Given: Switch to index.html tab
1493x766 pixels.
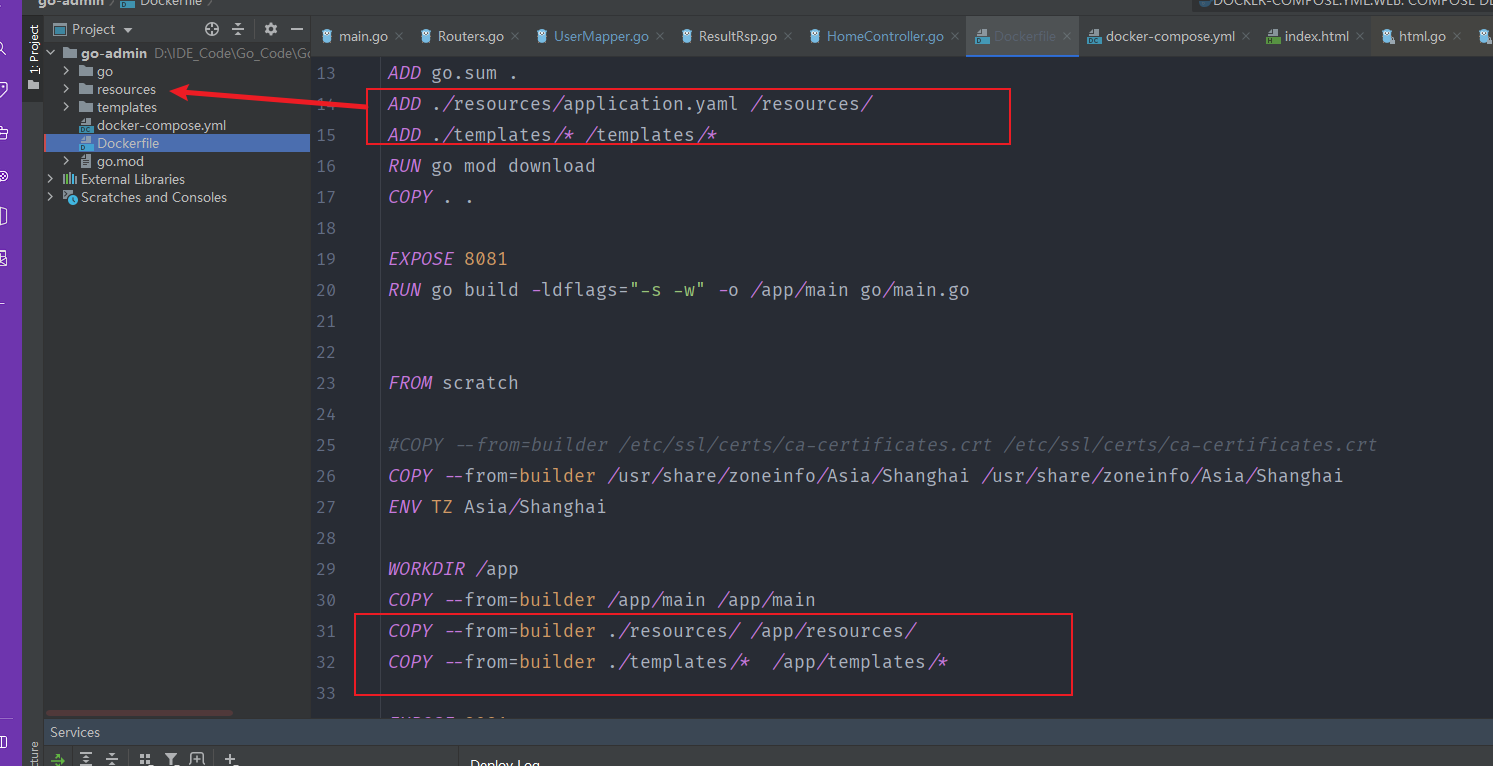Looking at the screenshot, I should 1316,36.
